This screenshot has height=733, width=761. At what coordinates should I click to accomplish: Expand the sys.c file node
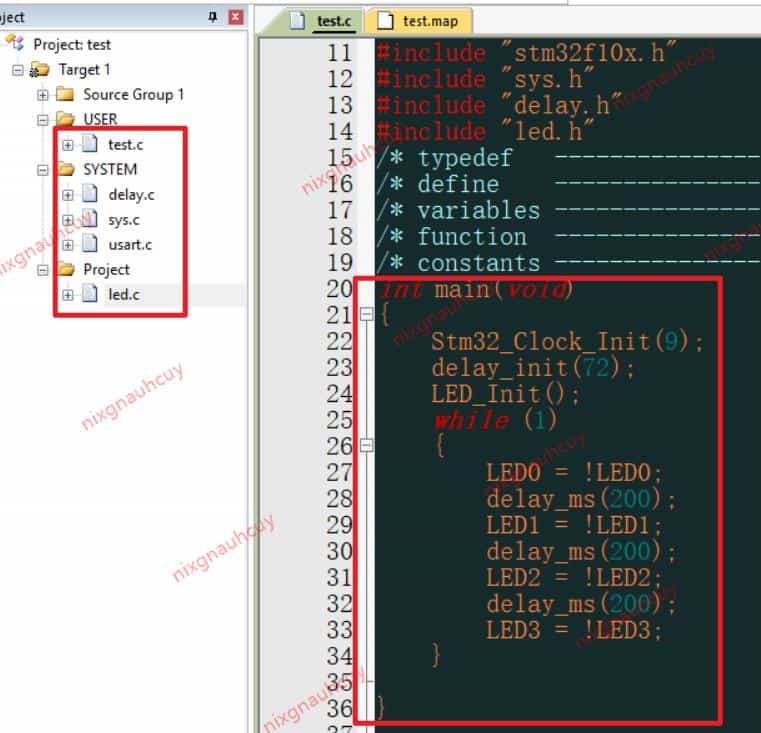point(68,220)
